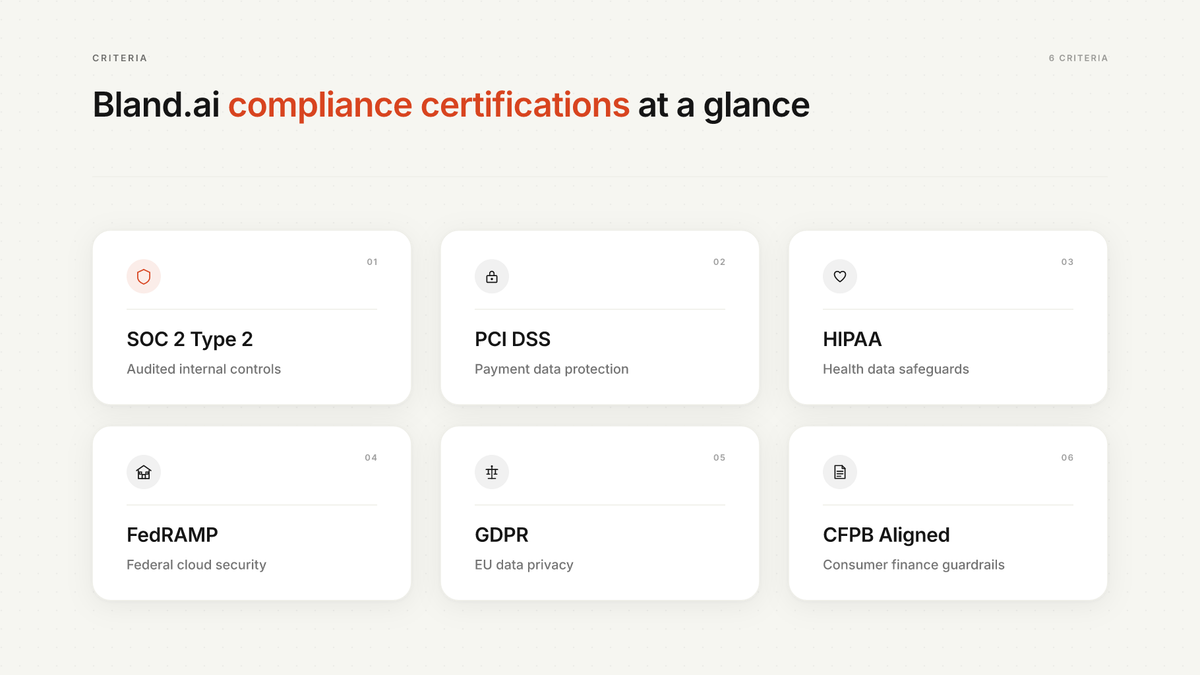Click card number 04
Viewport: 1200px width, 675px height.
pyautogui.click(x=371, y=458)
